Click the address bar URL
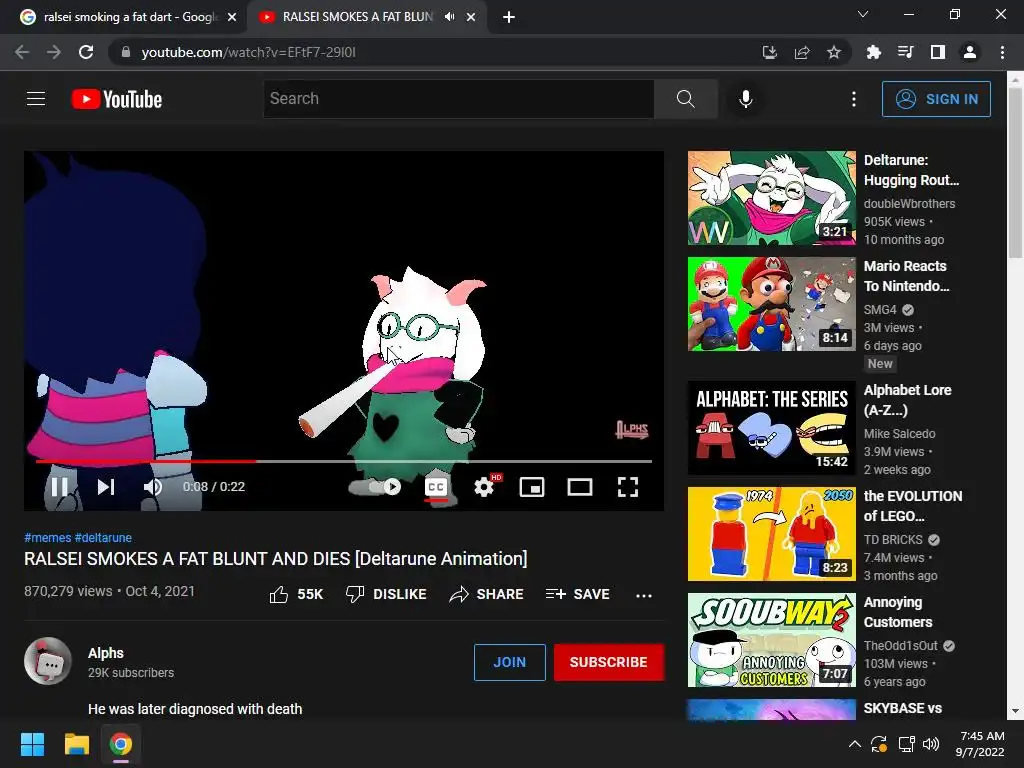The image size is (1024, 768). point(249,52)
